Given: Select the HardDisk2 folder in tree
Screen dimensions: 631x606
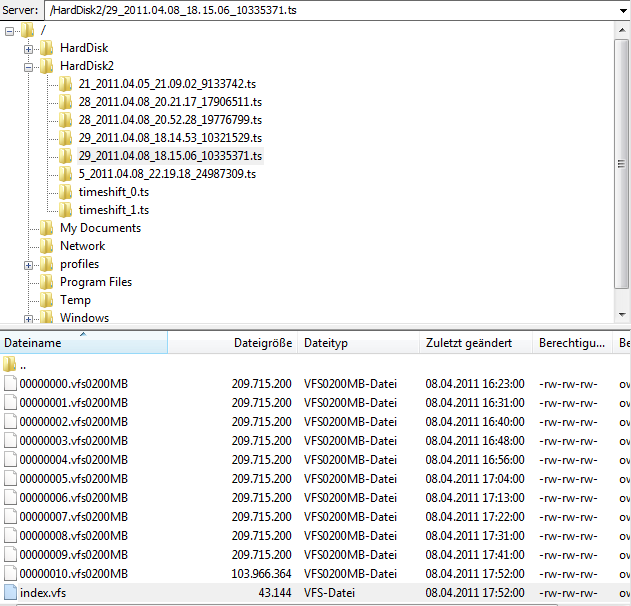Looking at the screenshot, I should point(87,66).
